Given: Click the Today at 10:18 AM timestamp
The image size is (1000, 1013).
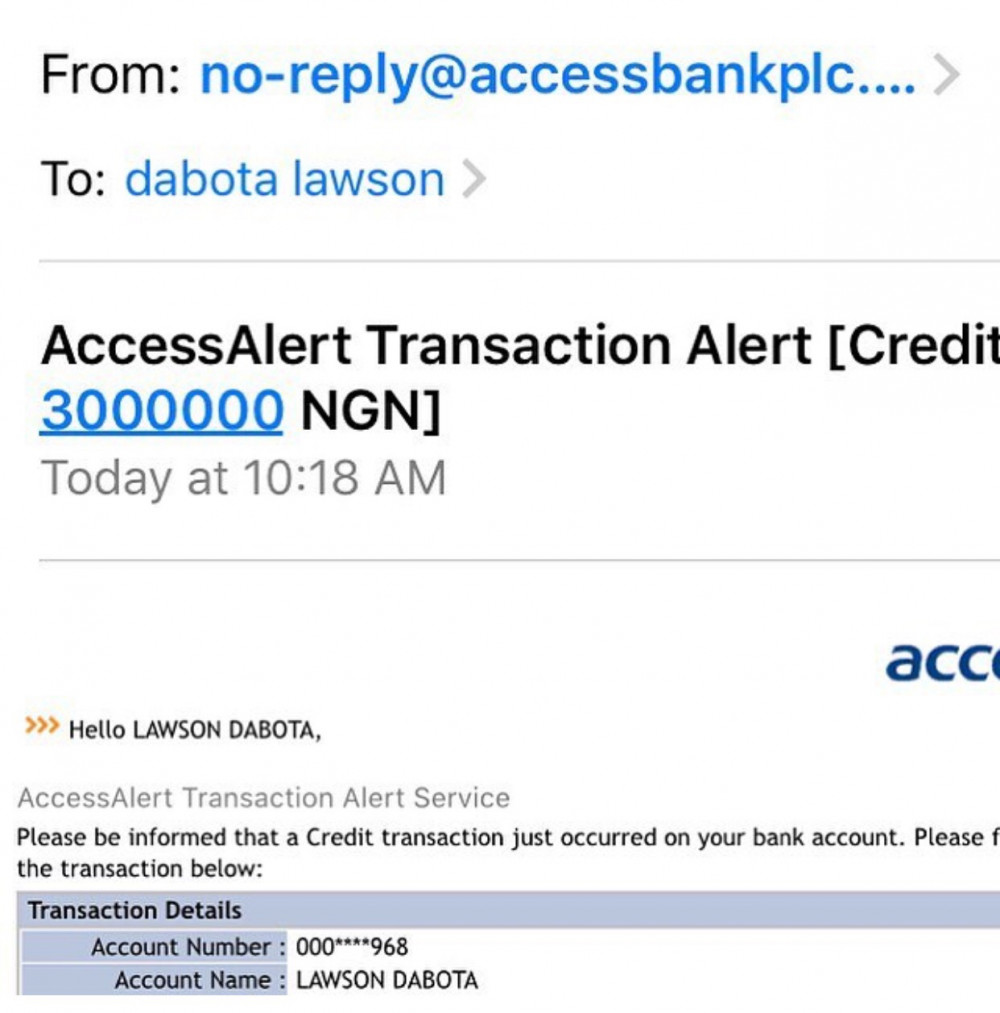Looking at the screenshot, I should pos(243,478).
